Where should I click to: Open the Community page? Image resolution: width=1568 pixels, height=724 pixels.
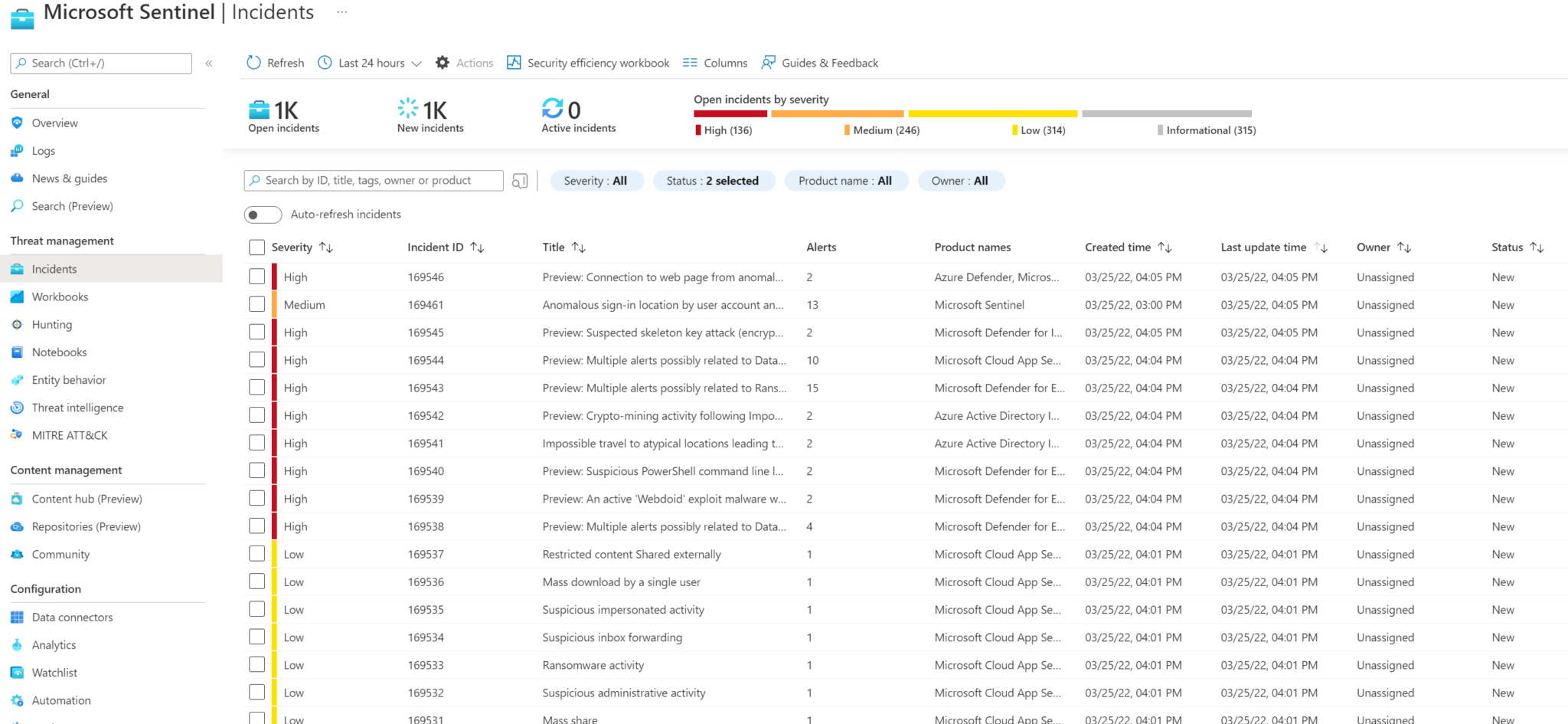60,554
